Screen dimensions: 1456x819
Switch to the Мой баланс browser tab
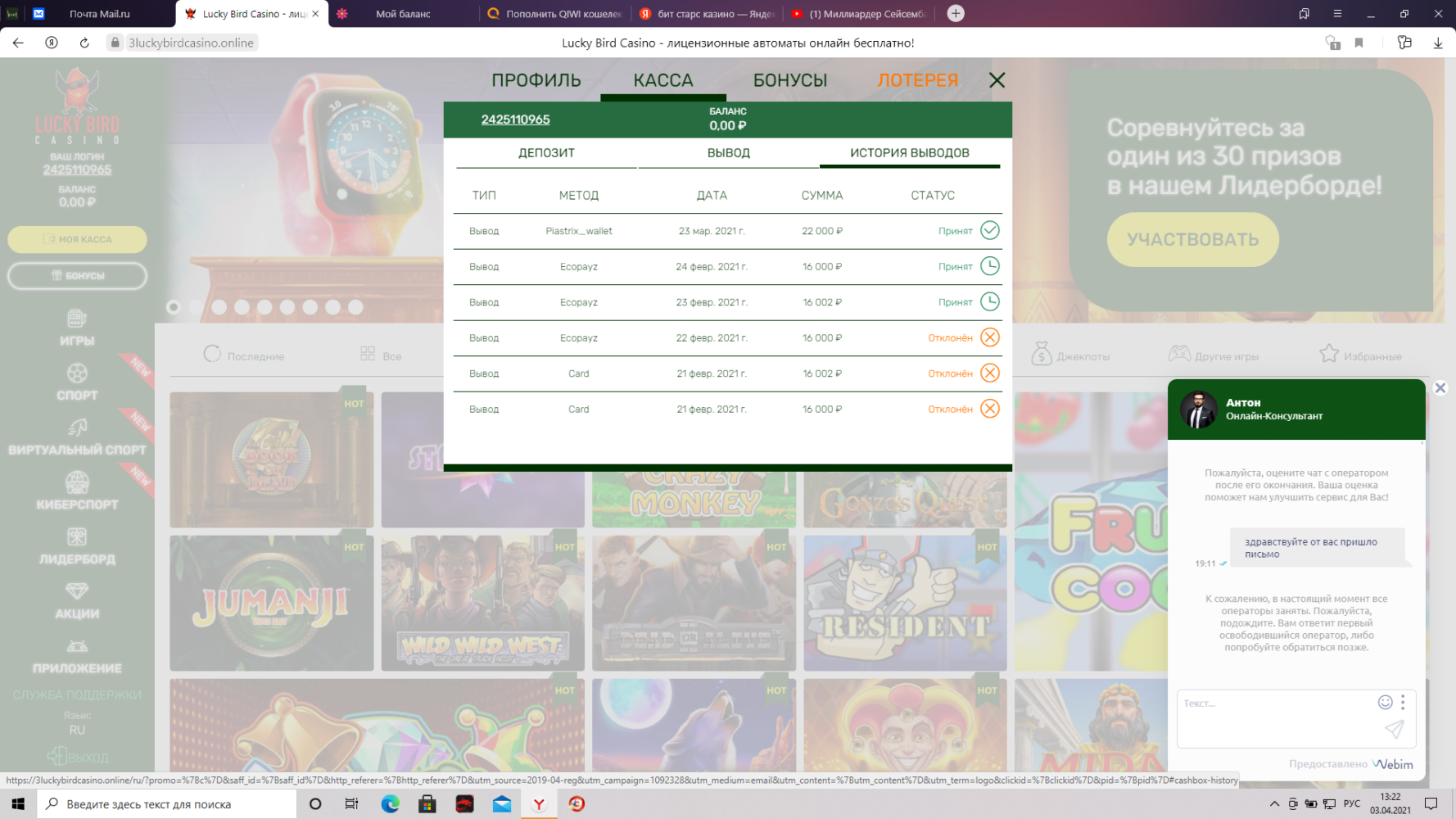(x=403, y=14)
